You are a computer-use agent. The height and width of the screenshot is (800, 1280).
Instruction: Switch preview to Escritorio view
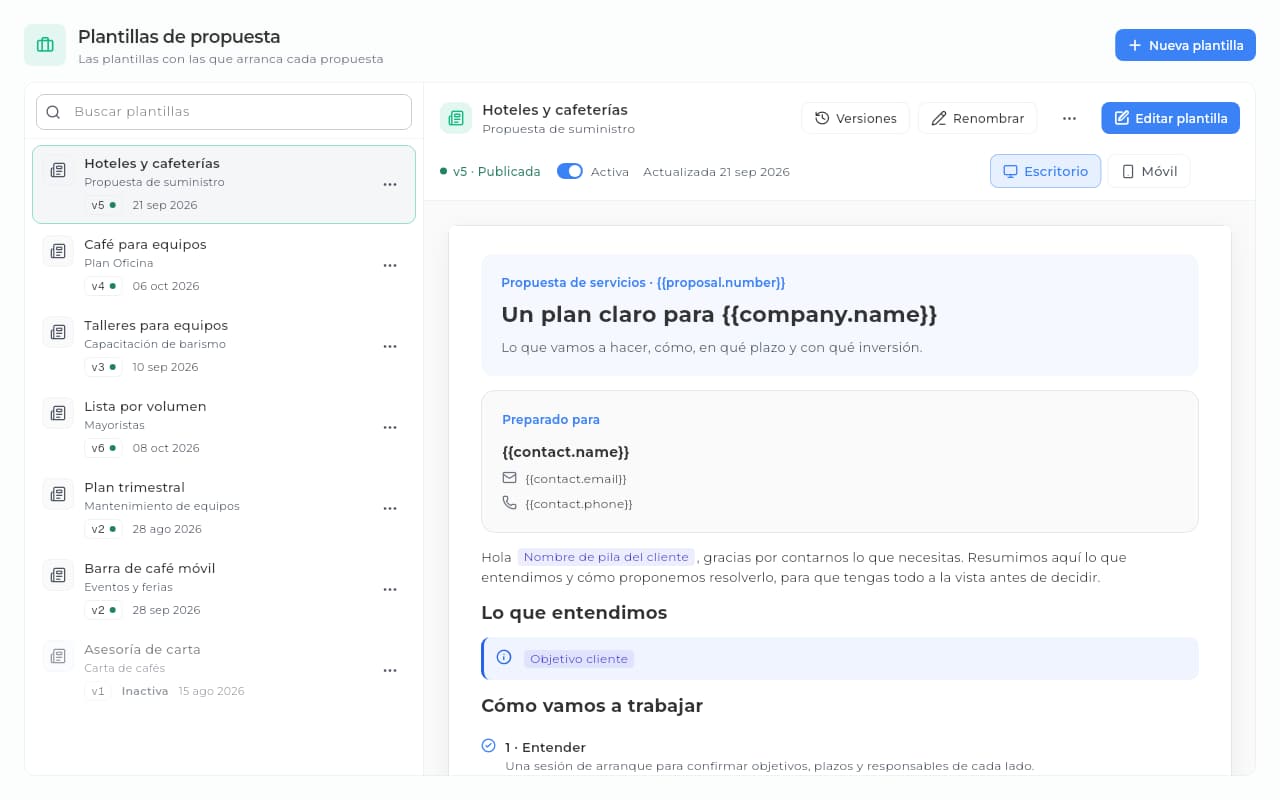tap(1045, 171)
